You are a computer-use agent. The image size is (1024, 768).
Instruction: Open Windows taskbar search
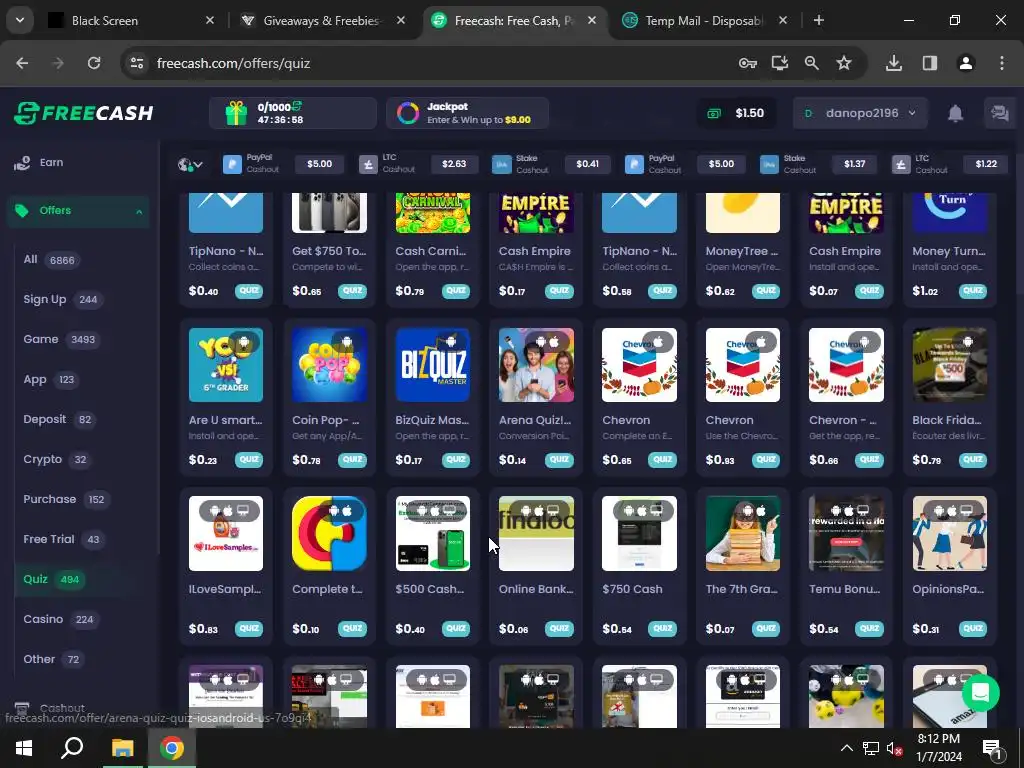pos(72,748)
